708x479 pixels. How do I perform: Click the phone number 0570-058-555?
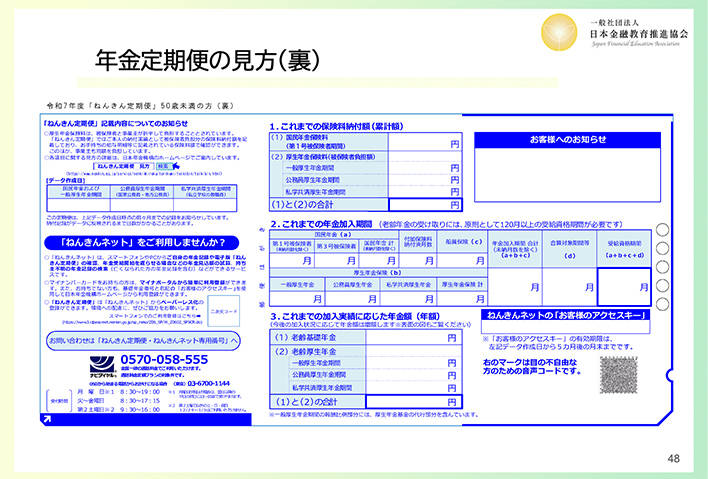click(164, 360)
